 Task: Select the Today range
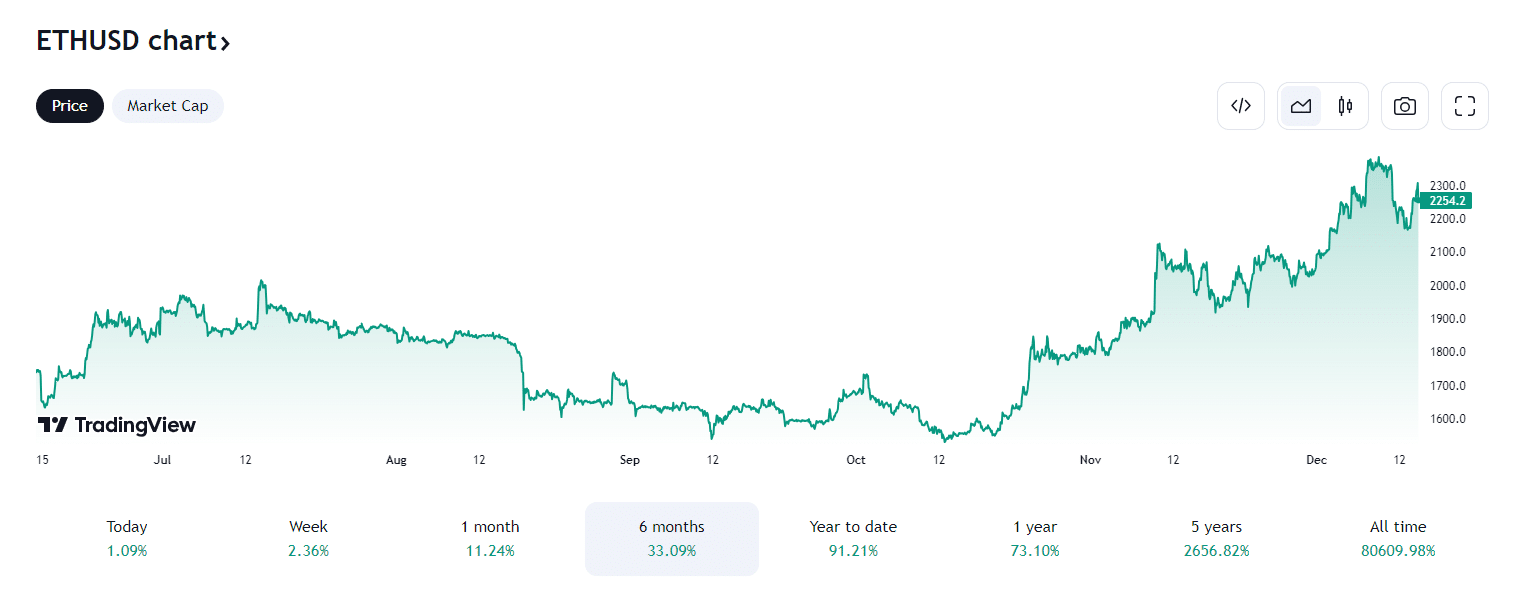(126, 538)
